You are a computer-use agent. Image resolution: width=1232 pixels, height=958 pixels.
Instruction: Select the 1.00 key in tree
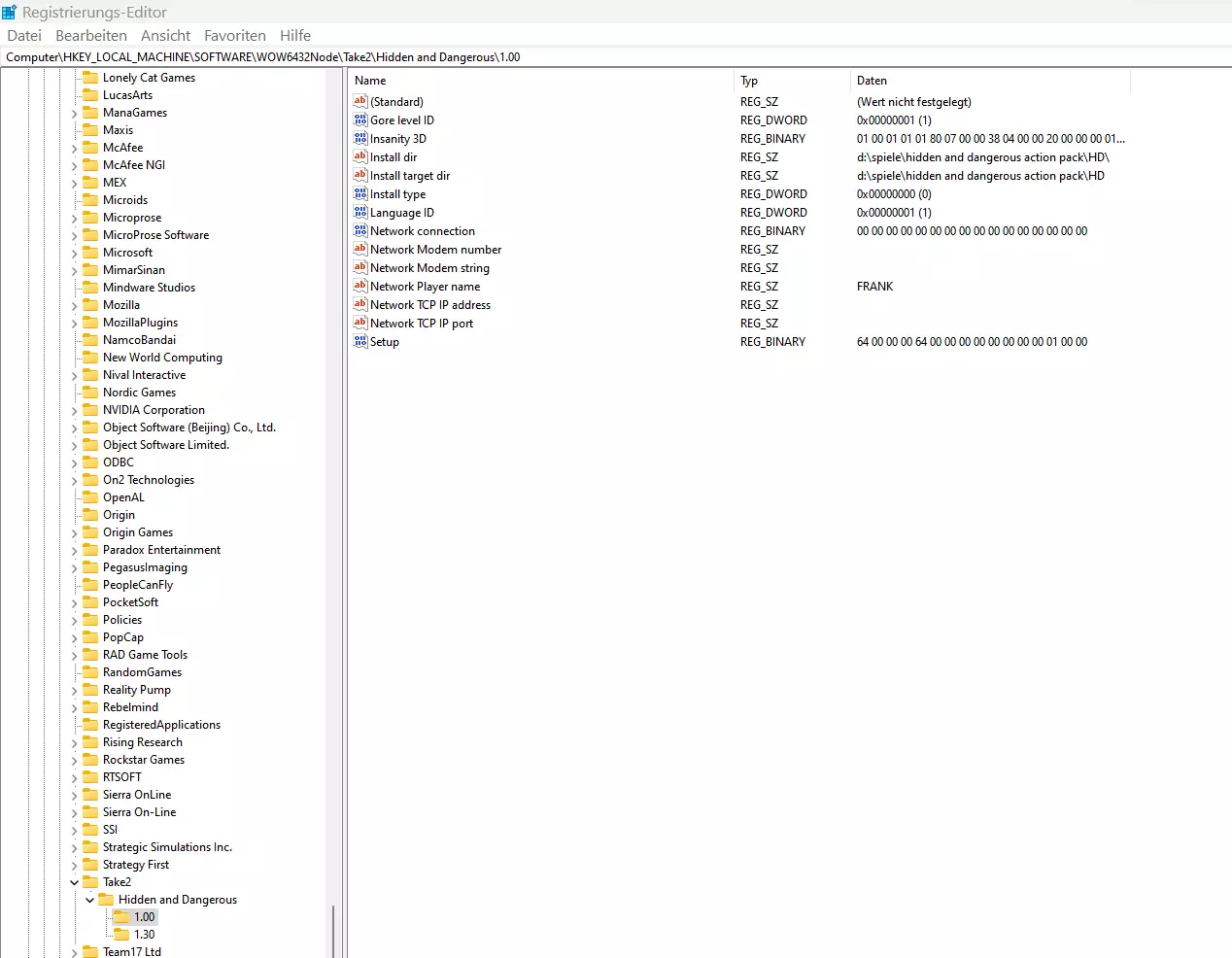145,916
